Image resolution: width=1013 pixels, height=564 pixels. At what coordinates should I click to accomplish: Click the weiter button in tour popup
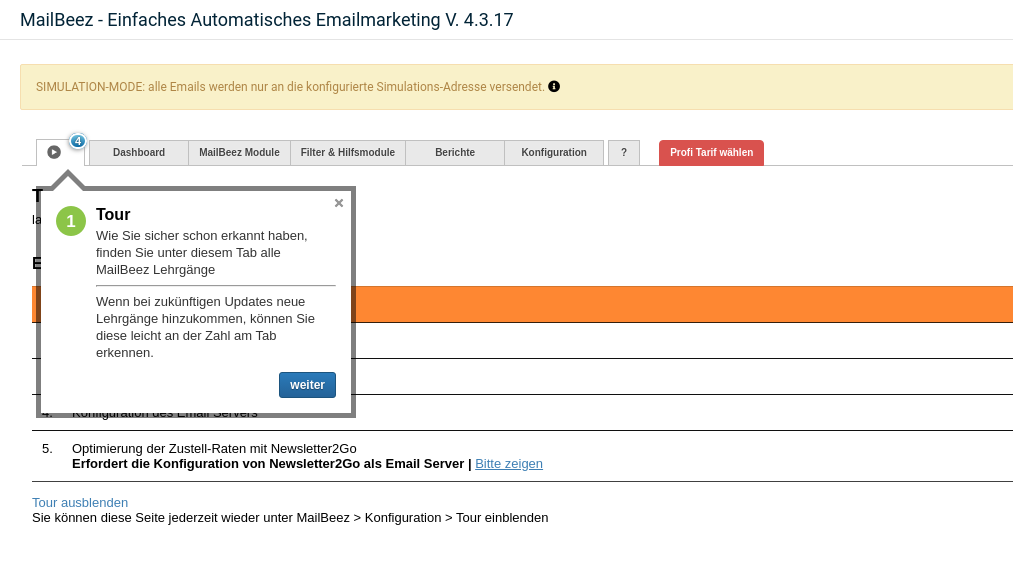(307, 385)
